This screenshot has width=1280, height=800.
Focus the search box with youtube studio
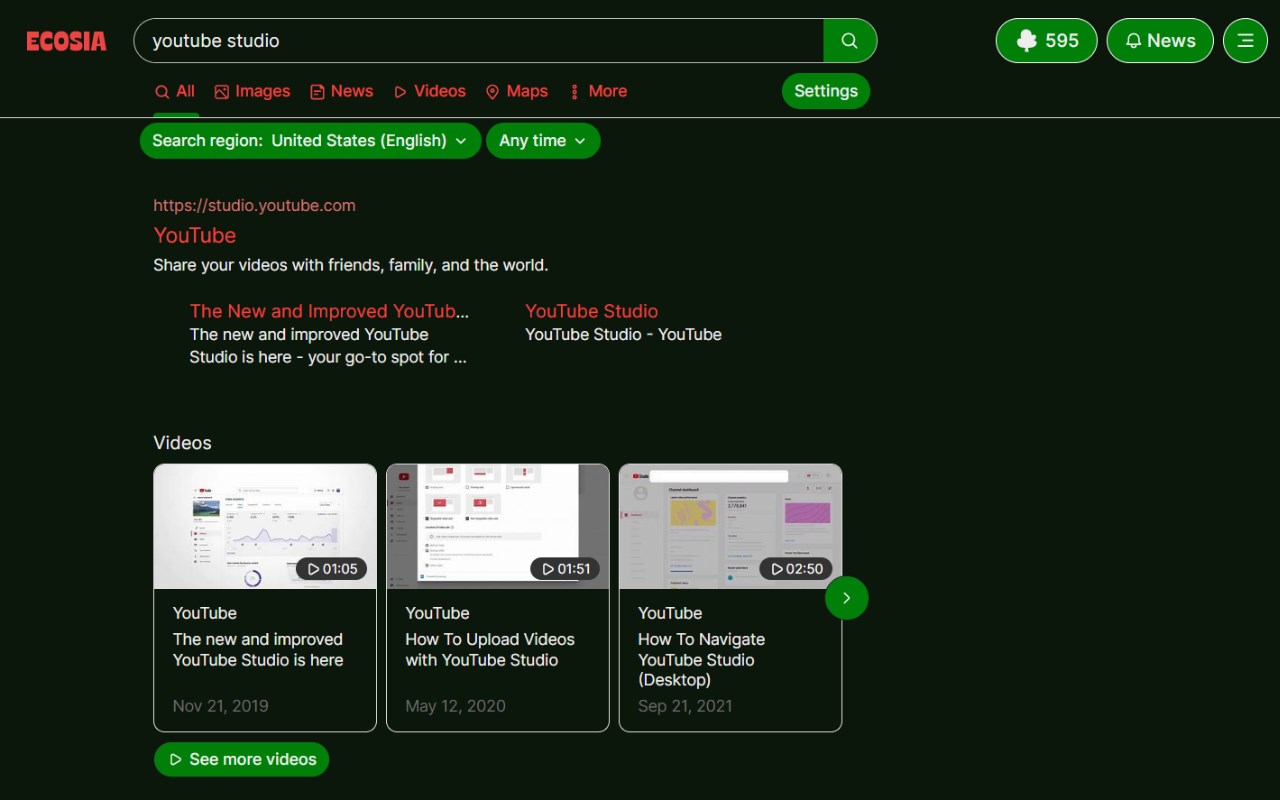tap(480, 41)
